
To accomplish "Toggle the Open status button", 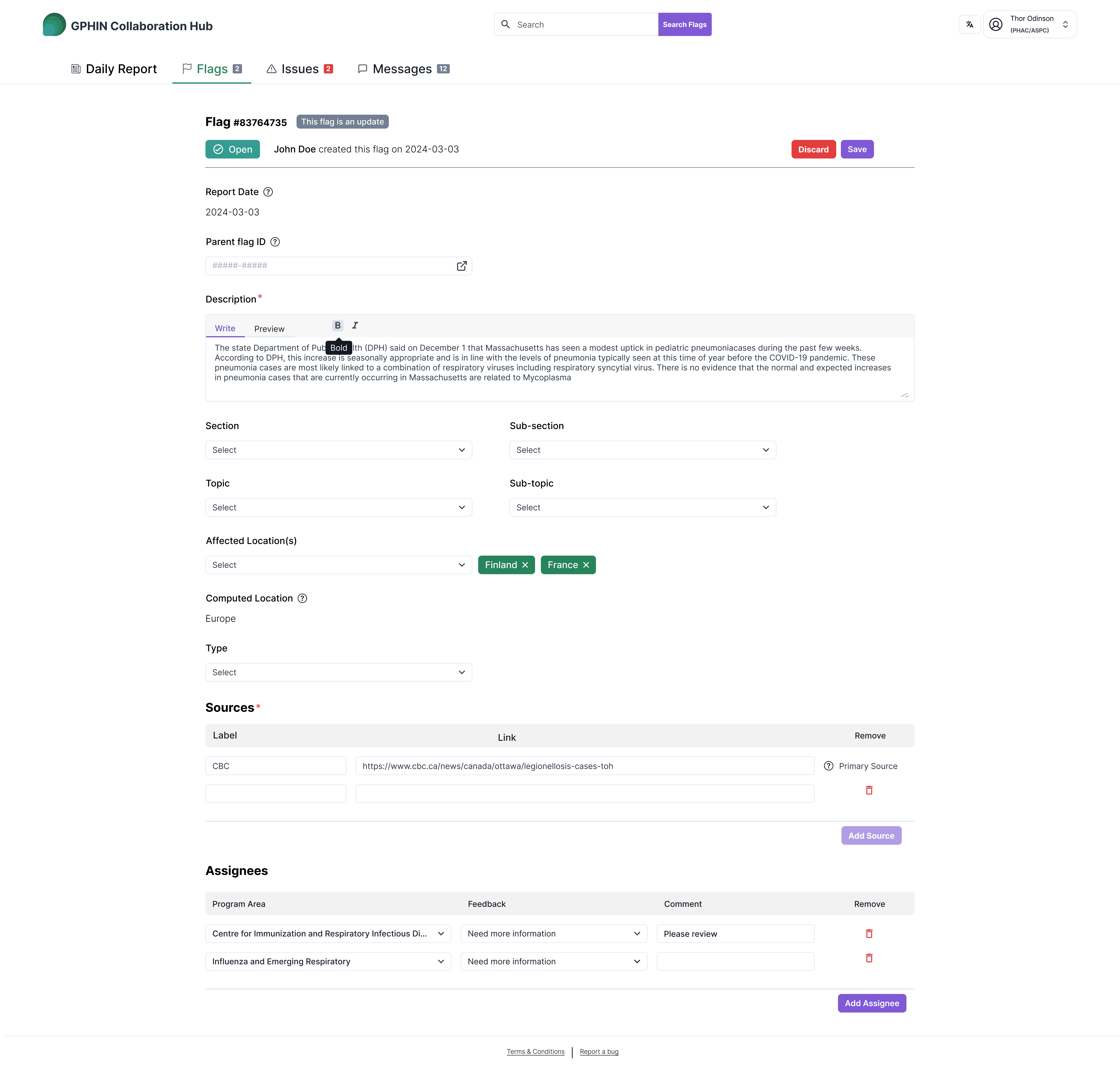I will tap(233, 149).
